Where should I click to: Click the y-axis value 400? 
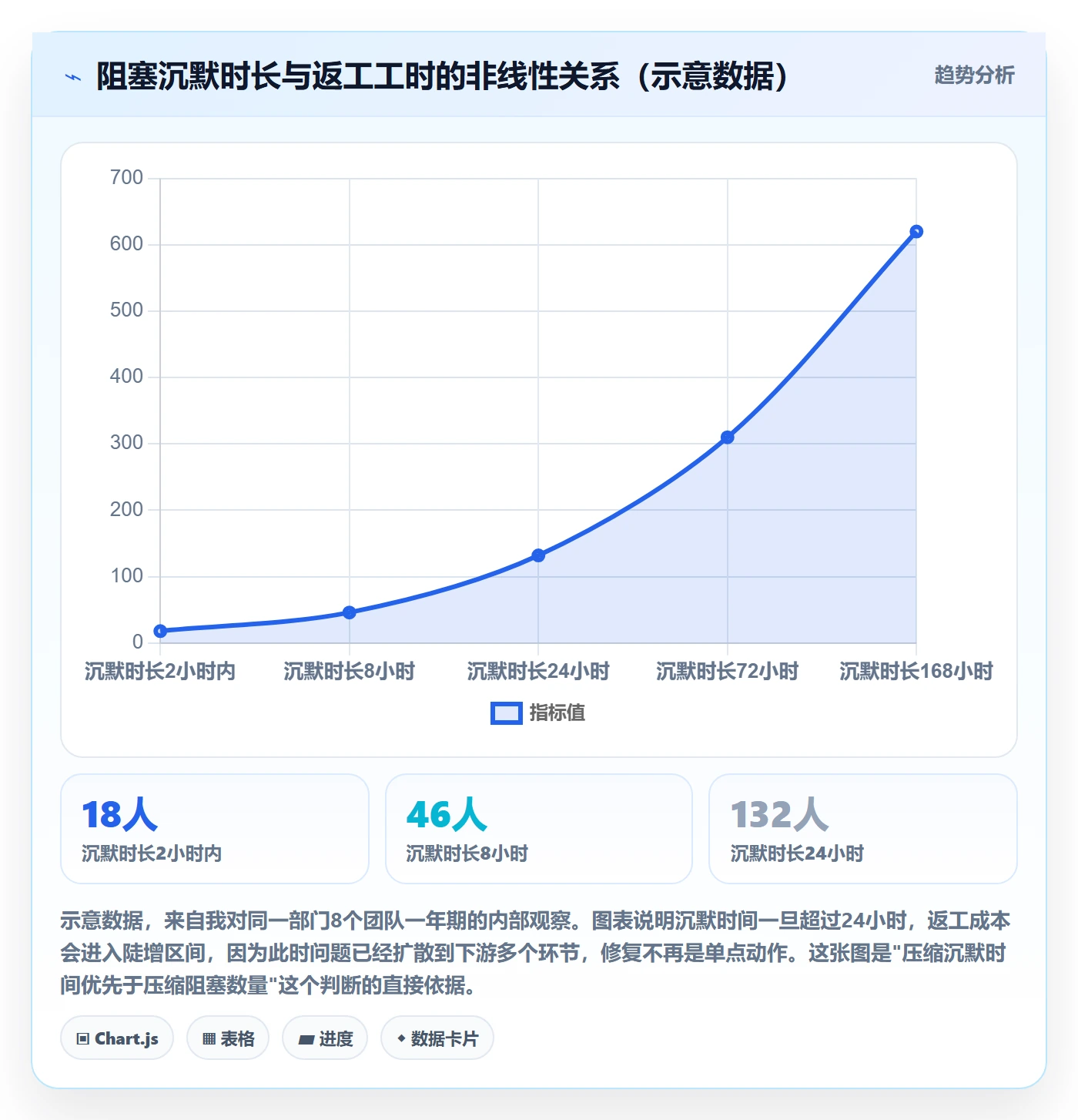coord(126,377)
